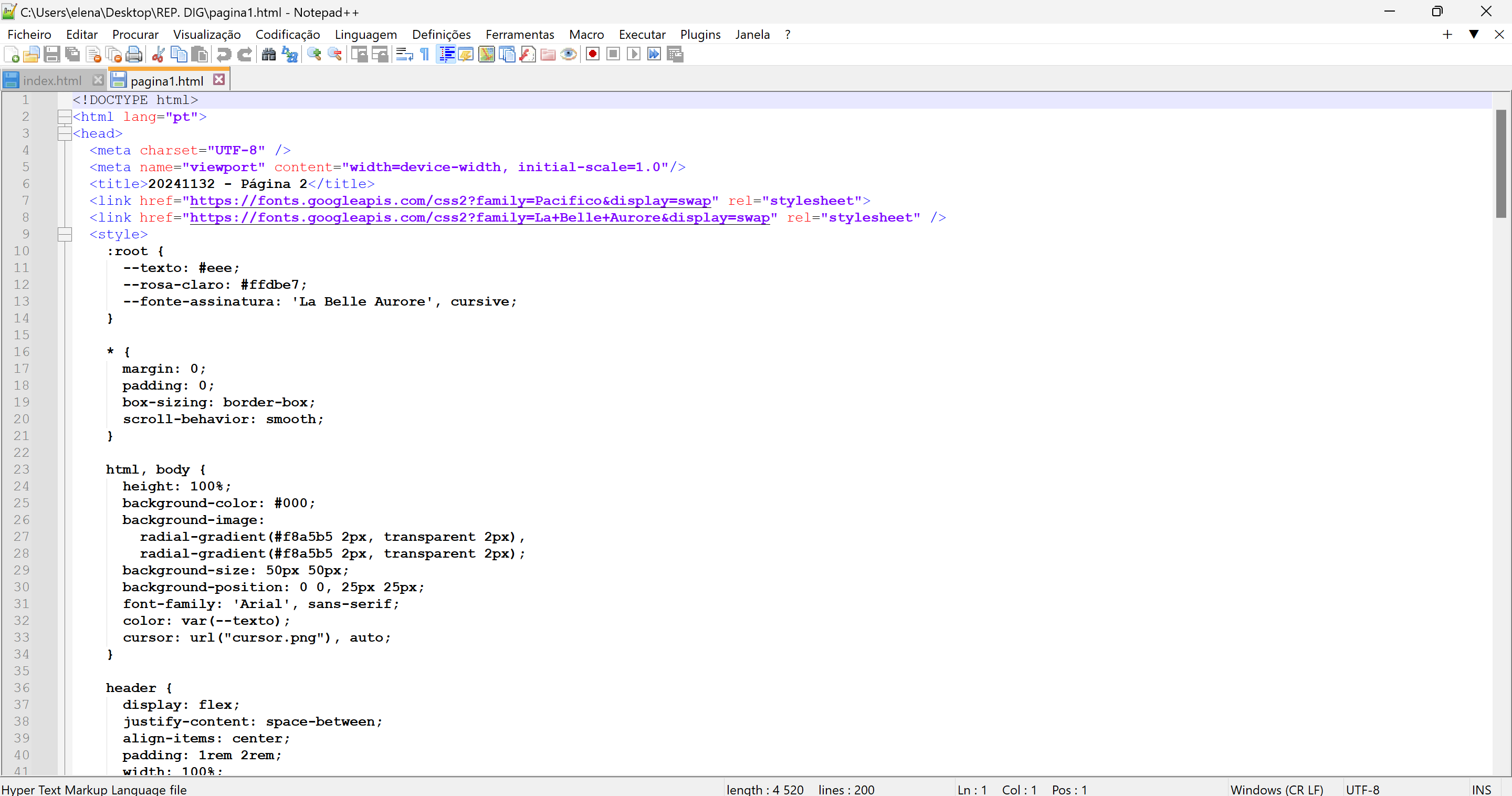Click the Print icon in toolbar
Viewport: 1512px width, 796px height.
134,55
